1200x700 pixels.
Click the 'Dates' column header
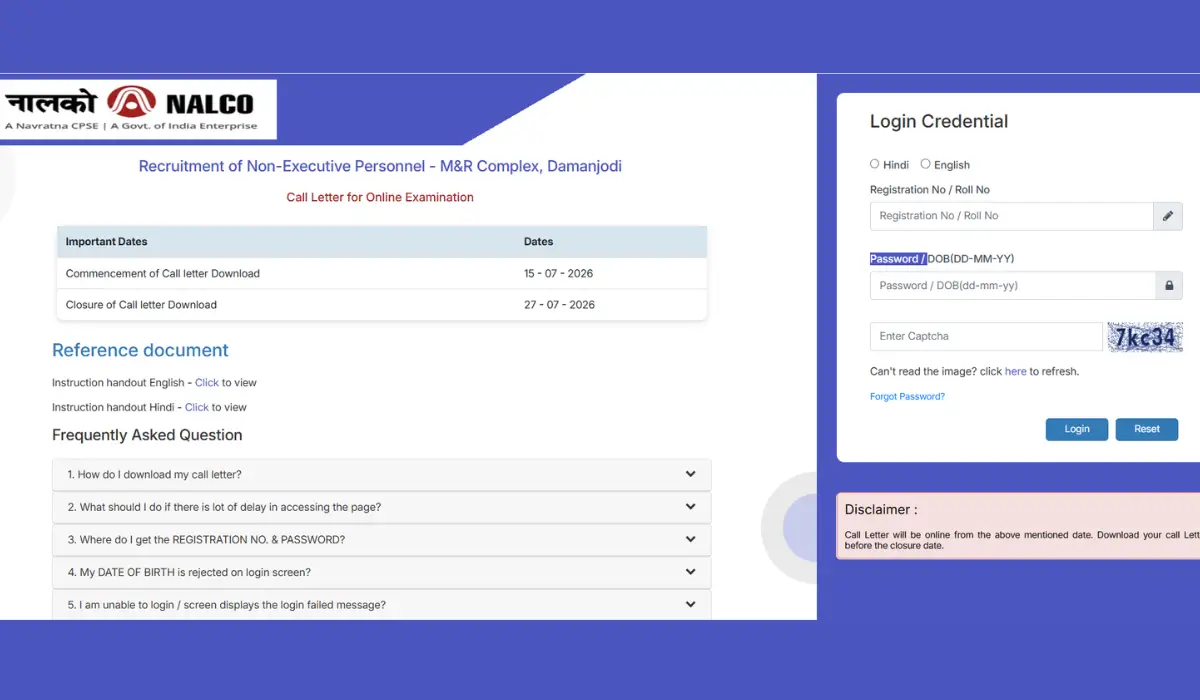pos(539,242)
